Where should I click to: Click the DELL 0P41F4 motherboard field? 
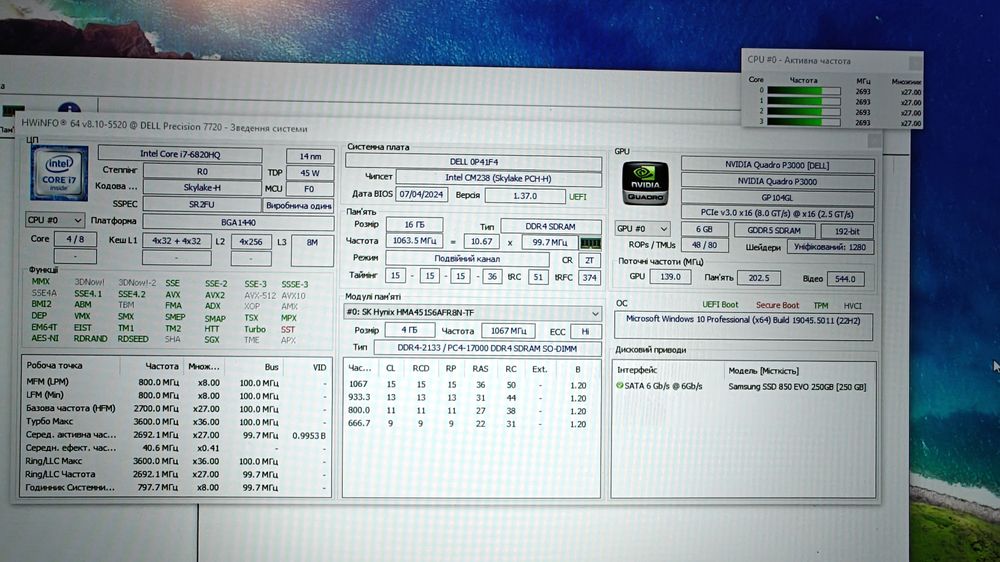click(x=473, y=162)
